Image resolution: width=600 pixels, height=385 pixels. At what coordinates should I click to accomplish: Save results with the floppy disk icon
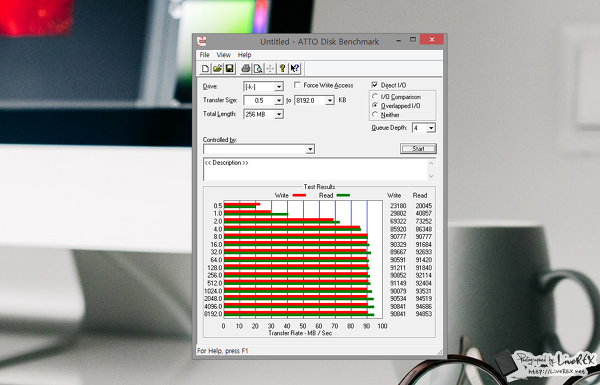click(229, 69)
